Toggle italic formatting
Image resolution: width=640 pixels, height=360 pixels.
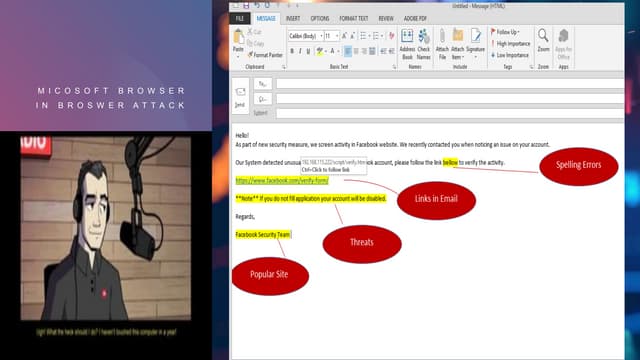pyautogui.click(x=300, y=51)
